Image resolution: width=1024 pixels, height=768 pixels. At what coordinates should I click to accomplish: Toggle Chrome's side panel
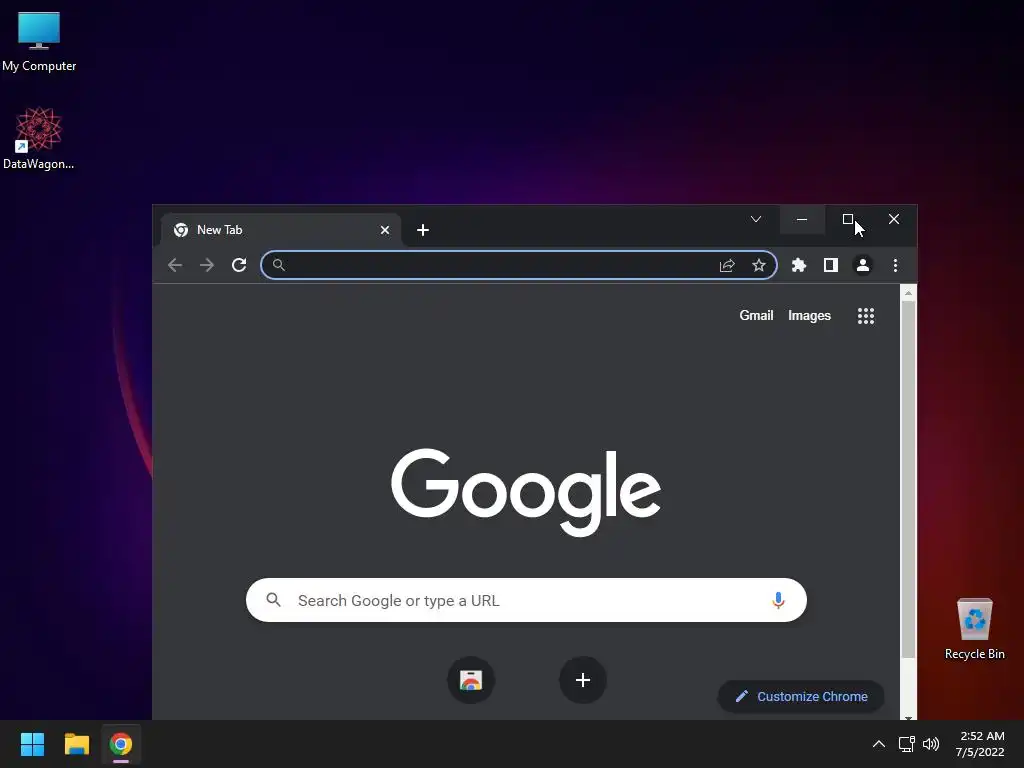pos(831,265)
